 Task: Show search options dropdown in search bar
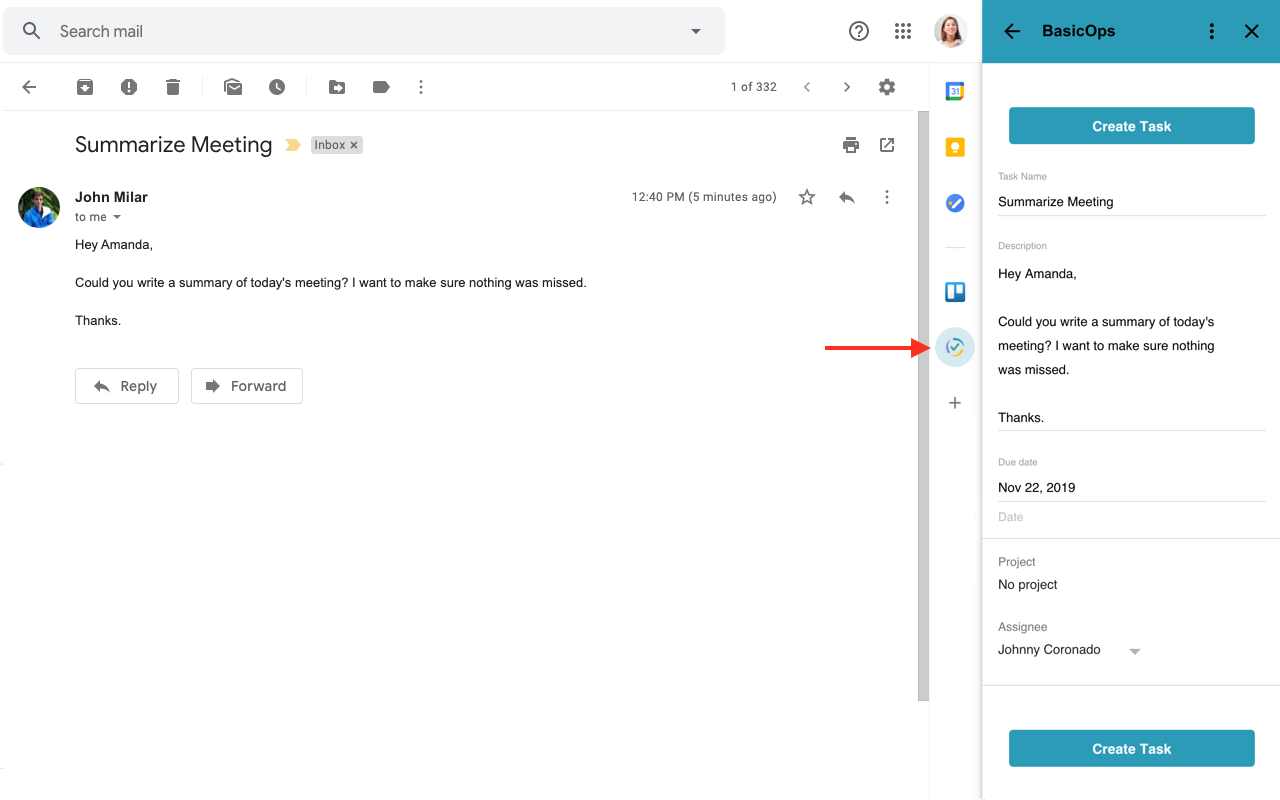pyautogui.click(x=696, y=31)
